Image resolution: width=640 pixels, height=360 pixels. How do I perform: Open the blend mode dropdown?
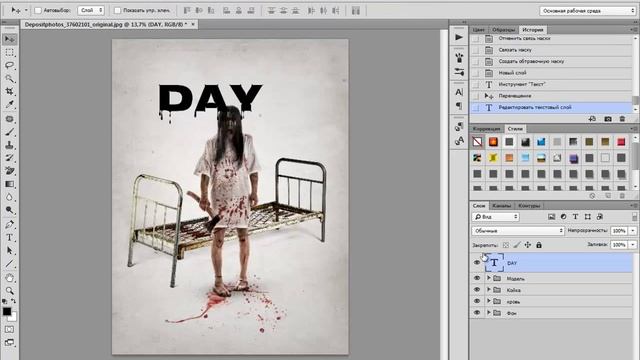(x=518, y=231)
